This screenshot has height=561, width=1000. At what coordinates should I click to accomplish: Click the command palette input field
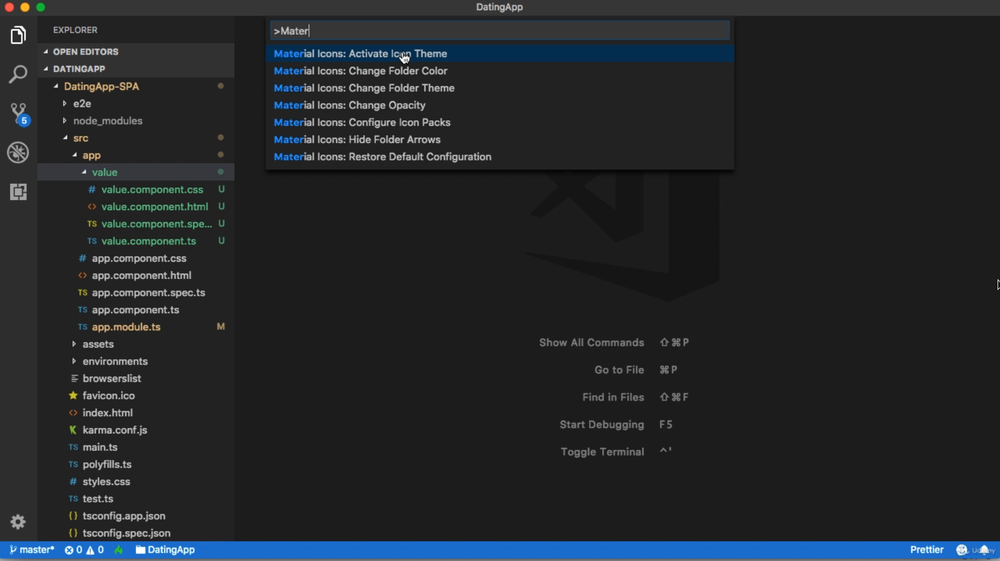499,31
